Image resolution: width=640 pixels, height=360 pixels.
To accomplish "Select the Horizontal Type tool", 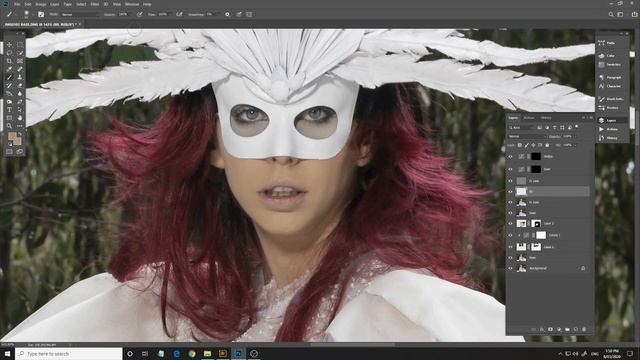I will click(x=9, y=110).
